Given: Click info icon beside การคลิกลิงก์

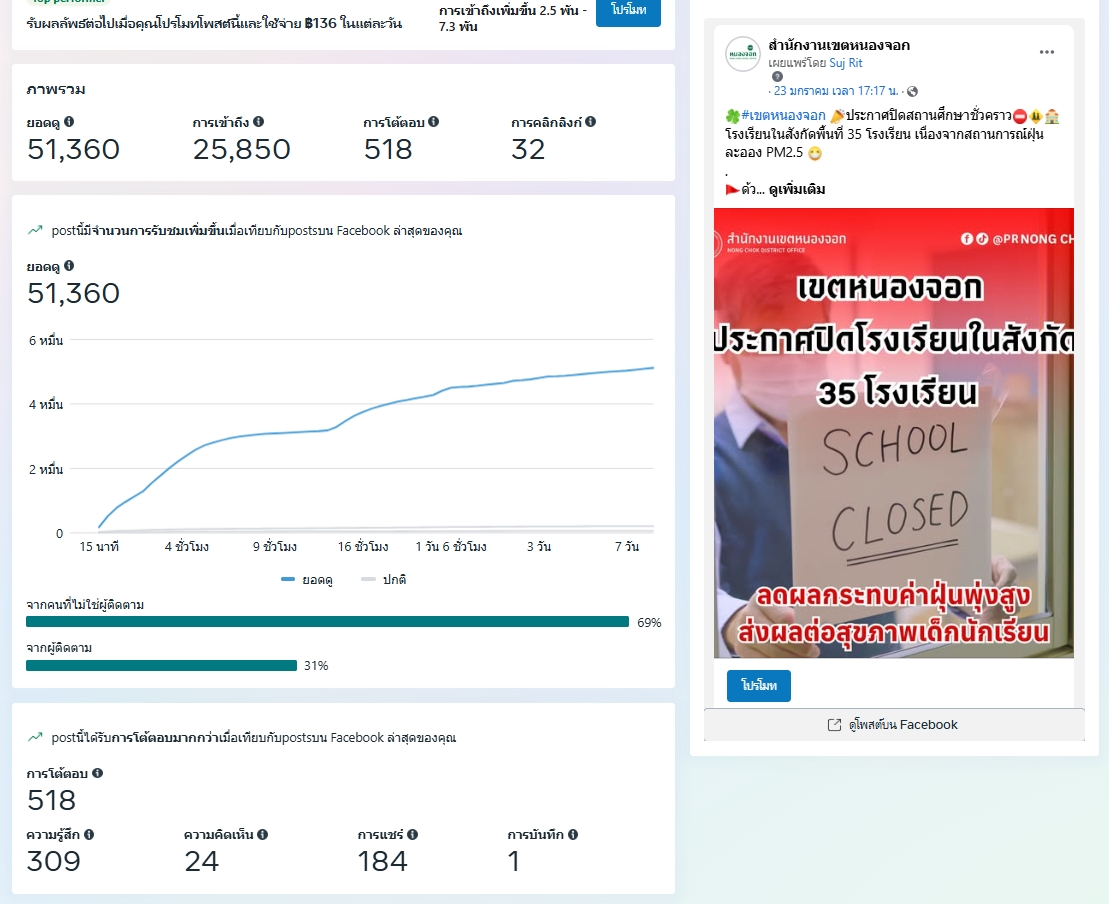Looking at the screenshot, I should click(591, 122).
